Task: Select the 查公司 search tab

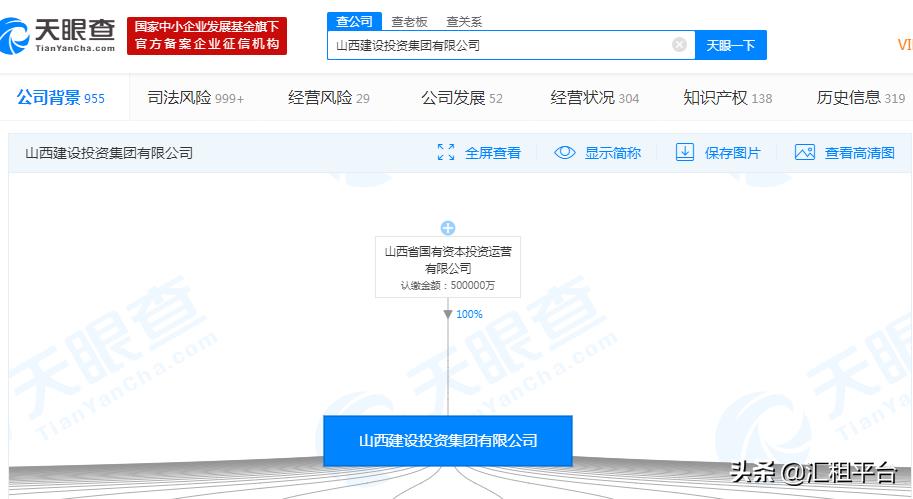Action: [353, 21]
